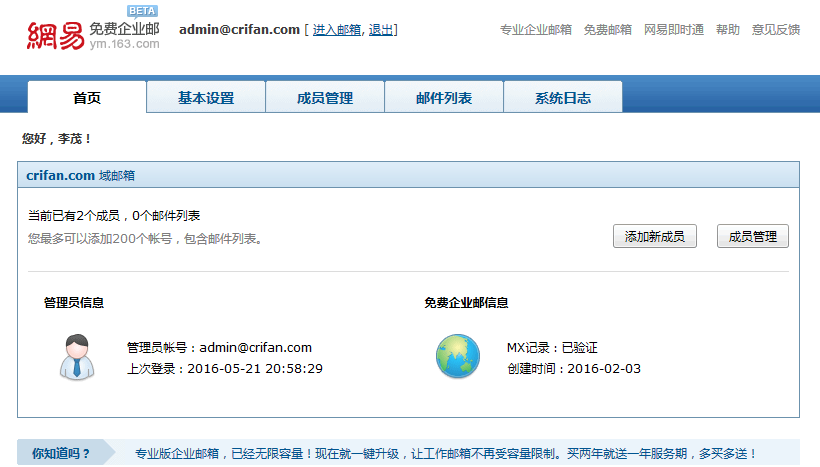Switch to the 基本设置 tab
This screenshot has height=467, width=820.
[x=206, y=98]
